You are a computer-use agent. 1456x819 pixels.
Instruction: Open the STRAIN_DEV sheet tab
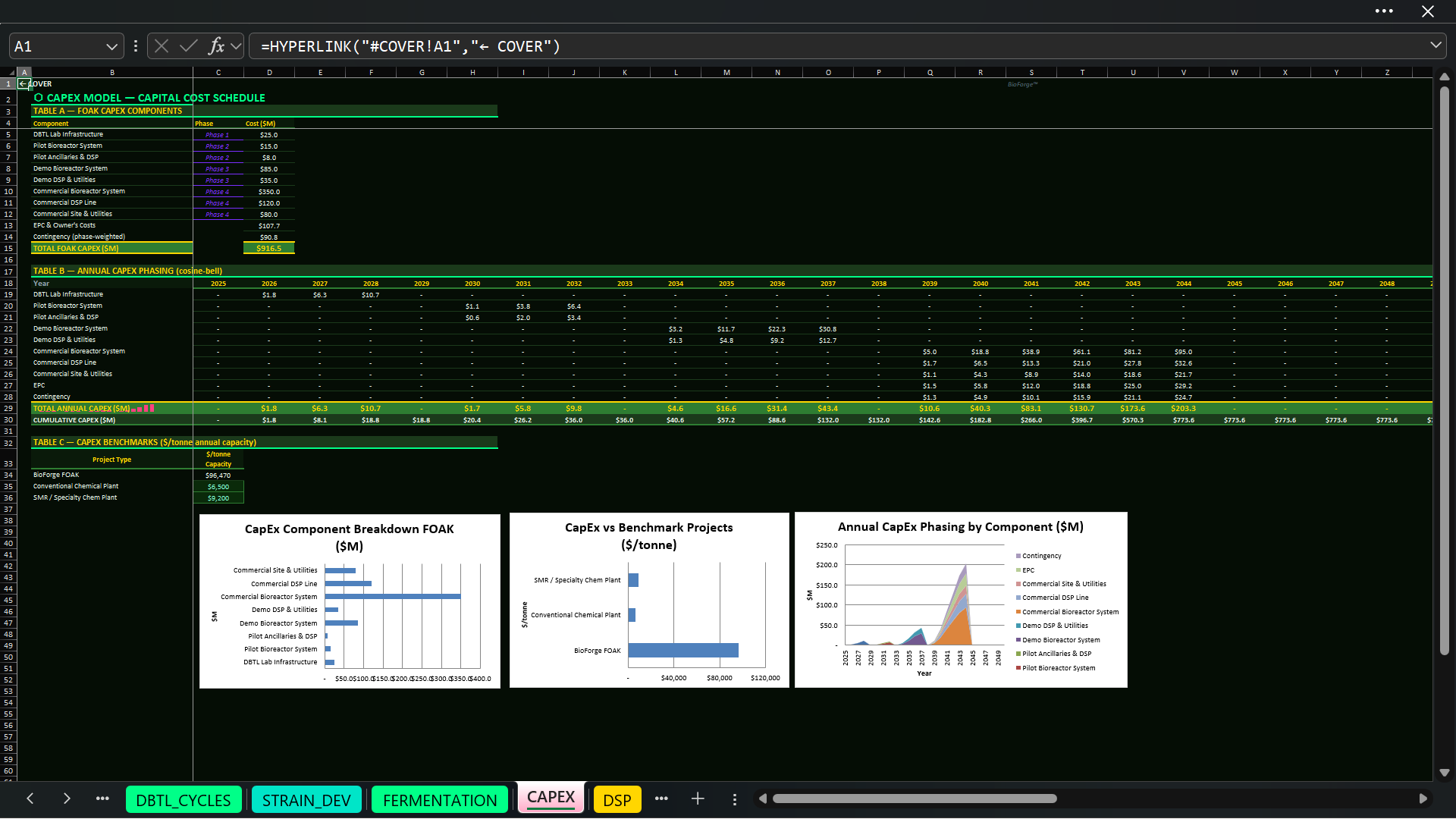[x=306, y=800]
